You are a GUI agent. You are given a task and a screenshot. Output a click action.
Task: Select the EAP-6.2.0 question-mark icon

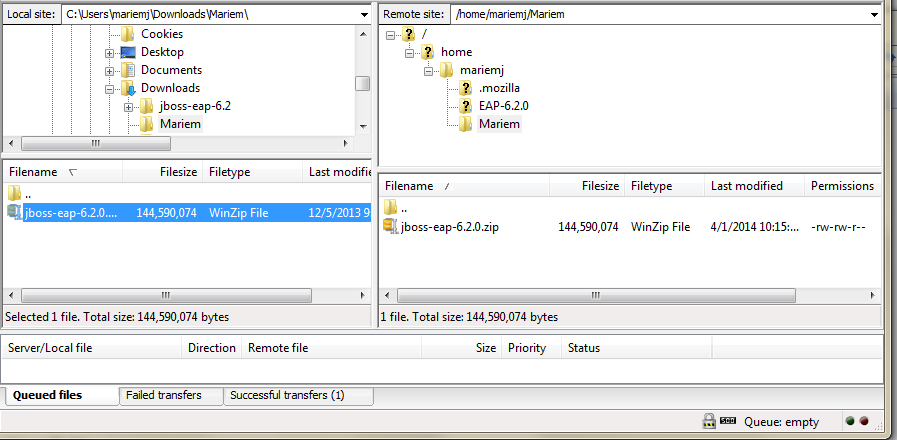click(465, 106)
